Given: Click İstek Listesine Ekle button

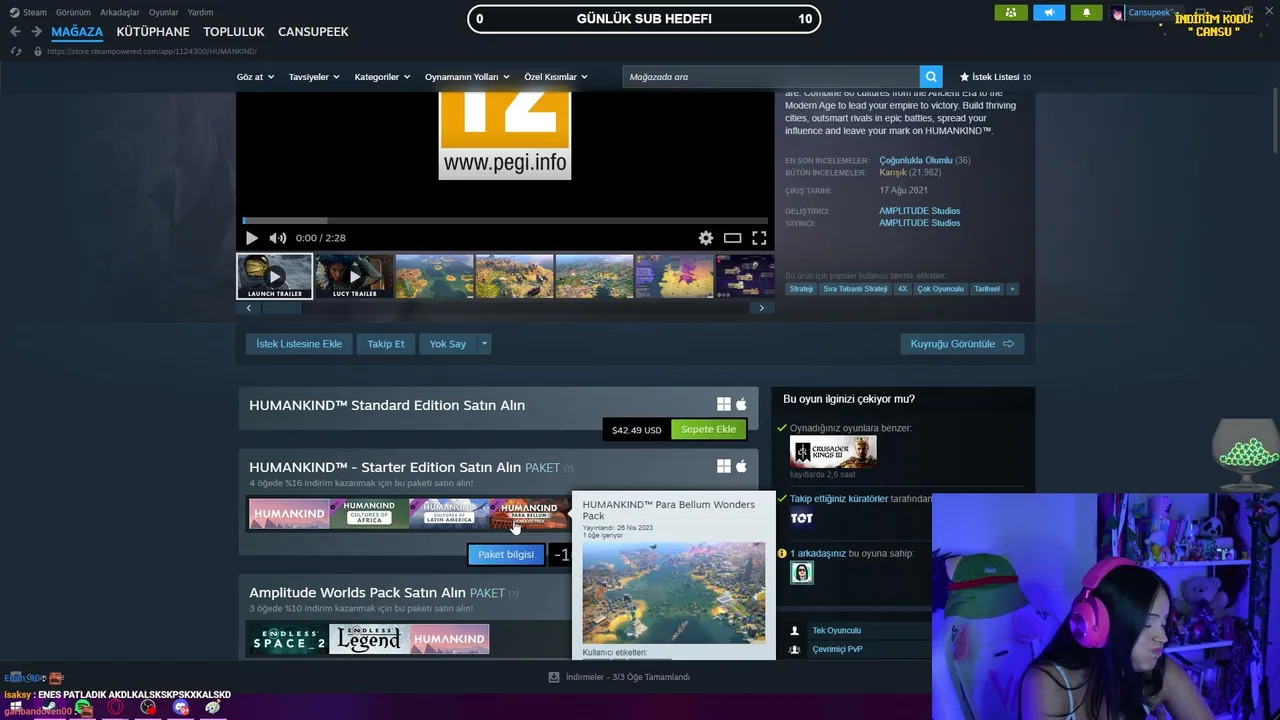Looking at the screenshot, I should pyautogui.click(x=299, y=344).
